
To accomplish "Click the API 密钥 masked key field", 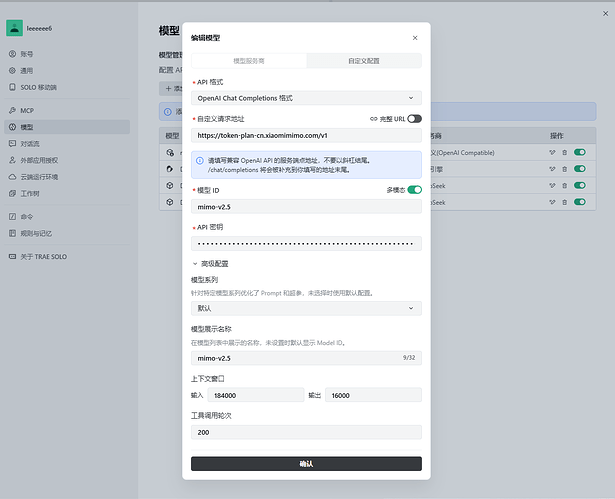I will [306, 244].
